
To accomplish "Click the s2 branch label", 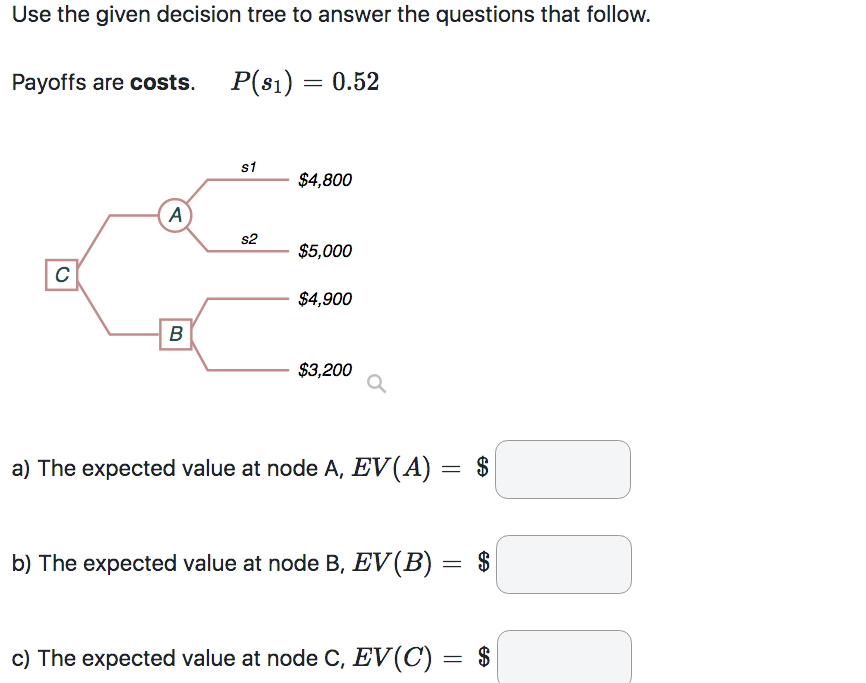I will click(x=249, y=239).
